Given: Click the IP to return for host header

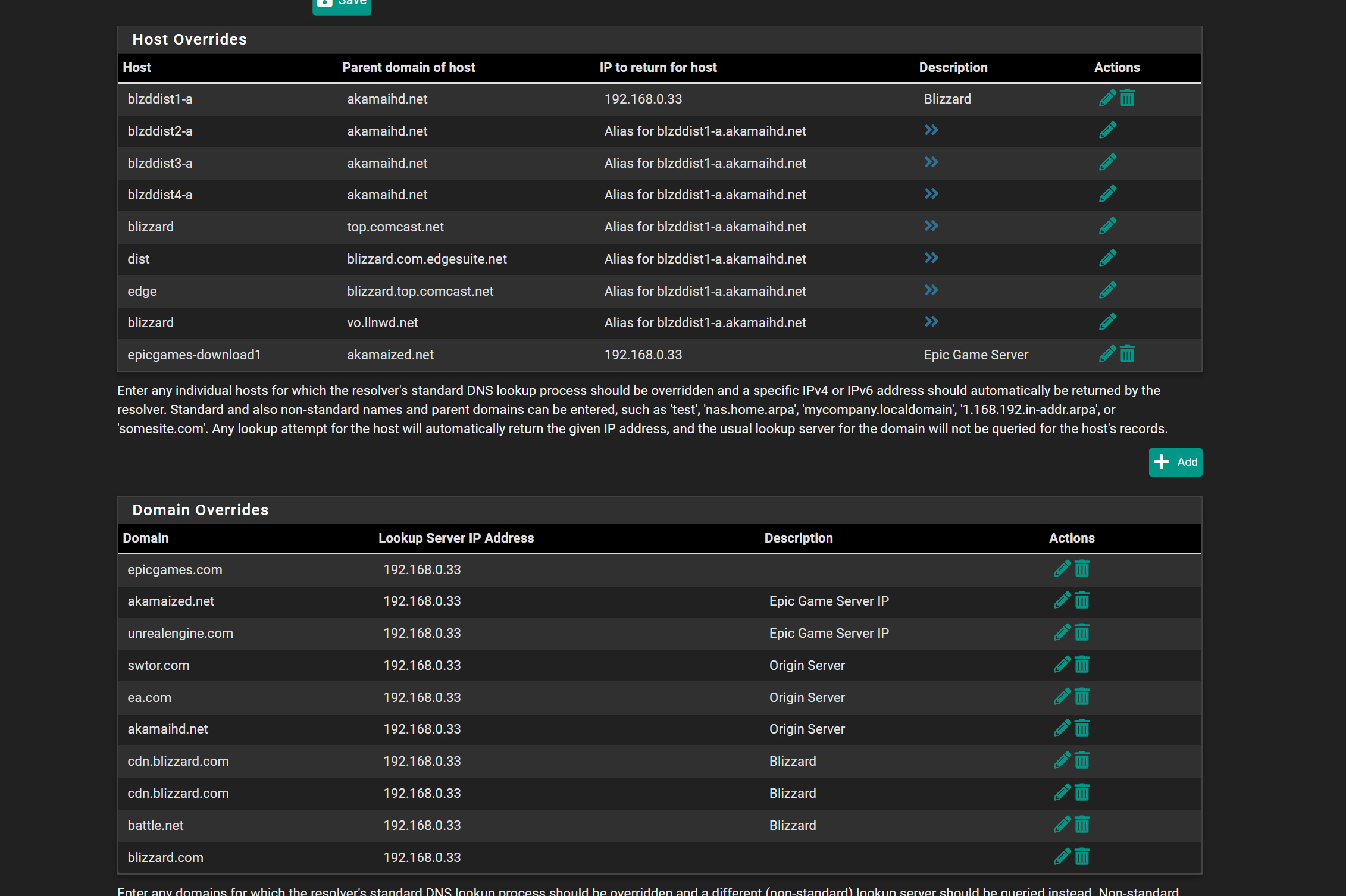Looking at the screenshot, I should tap(658, 68).
